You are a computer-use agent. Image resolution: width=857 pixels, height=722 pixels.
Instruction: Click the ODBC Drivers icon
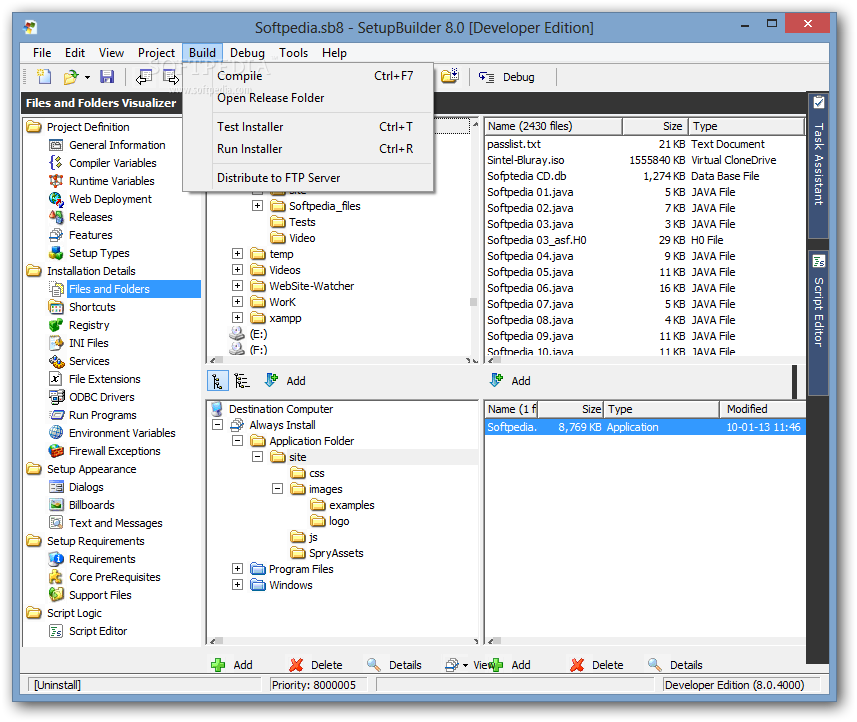[x=56, y=397]
